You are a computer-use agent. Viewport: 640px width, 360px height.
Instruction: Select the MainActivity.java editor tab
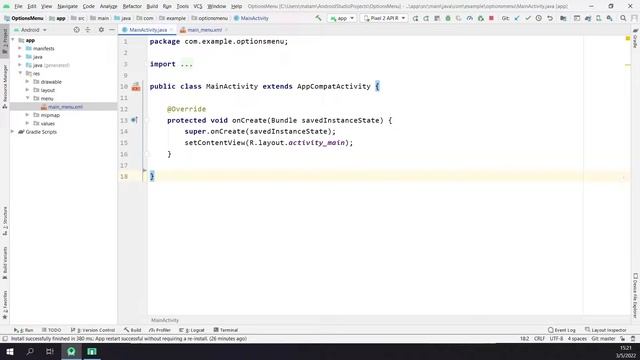tap(148, 30)
